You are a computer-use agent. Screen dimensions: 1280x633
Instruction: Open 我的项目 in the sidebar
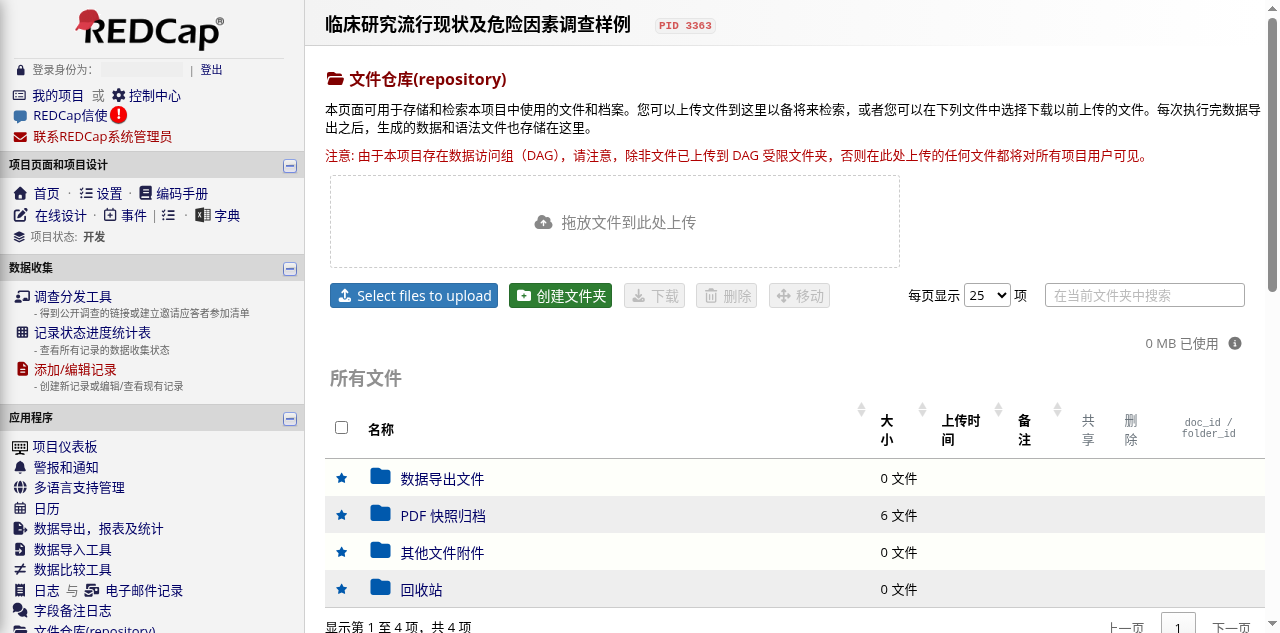pyautogui.click(x=58, y=96)
